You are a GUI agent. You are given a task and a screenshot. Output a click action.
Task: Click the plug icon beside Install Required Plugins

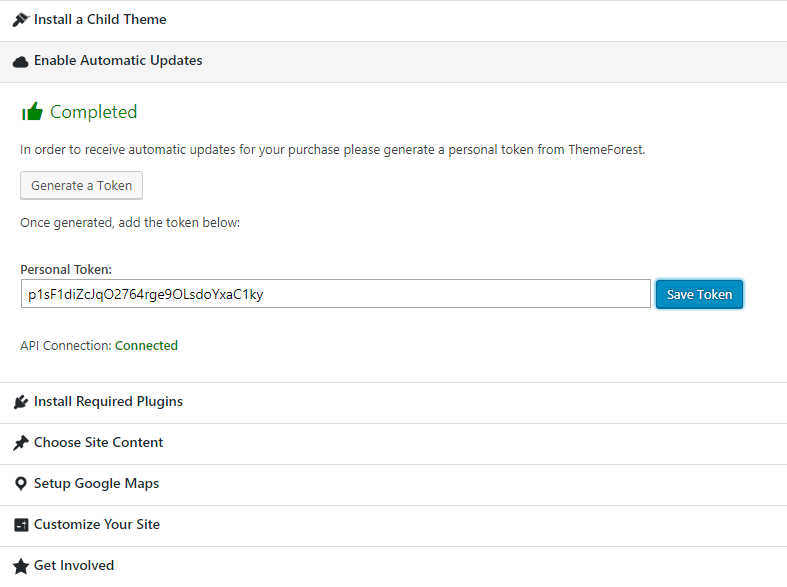(20, 402)
